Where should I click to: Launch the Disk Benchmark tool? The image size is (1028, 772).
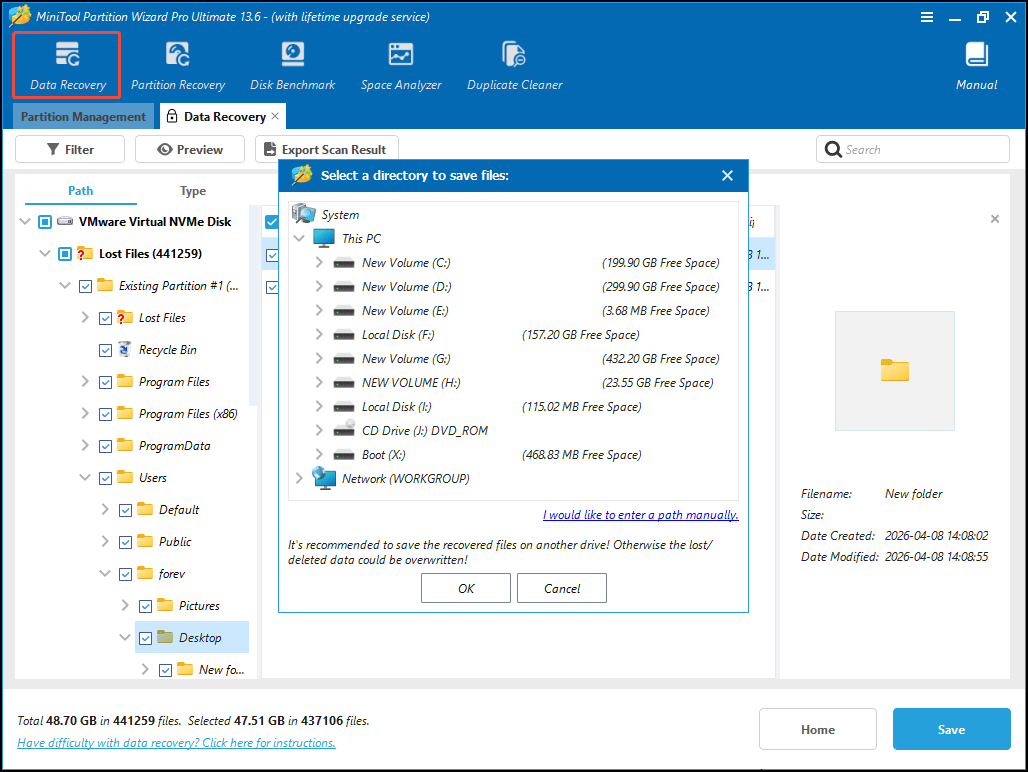292,62
